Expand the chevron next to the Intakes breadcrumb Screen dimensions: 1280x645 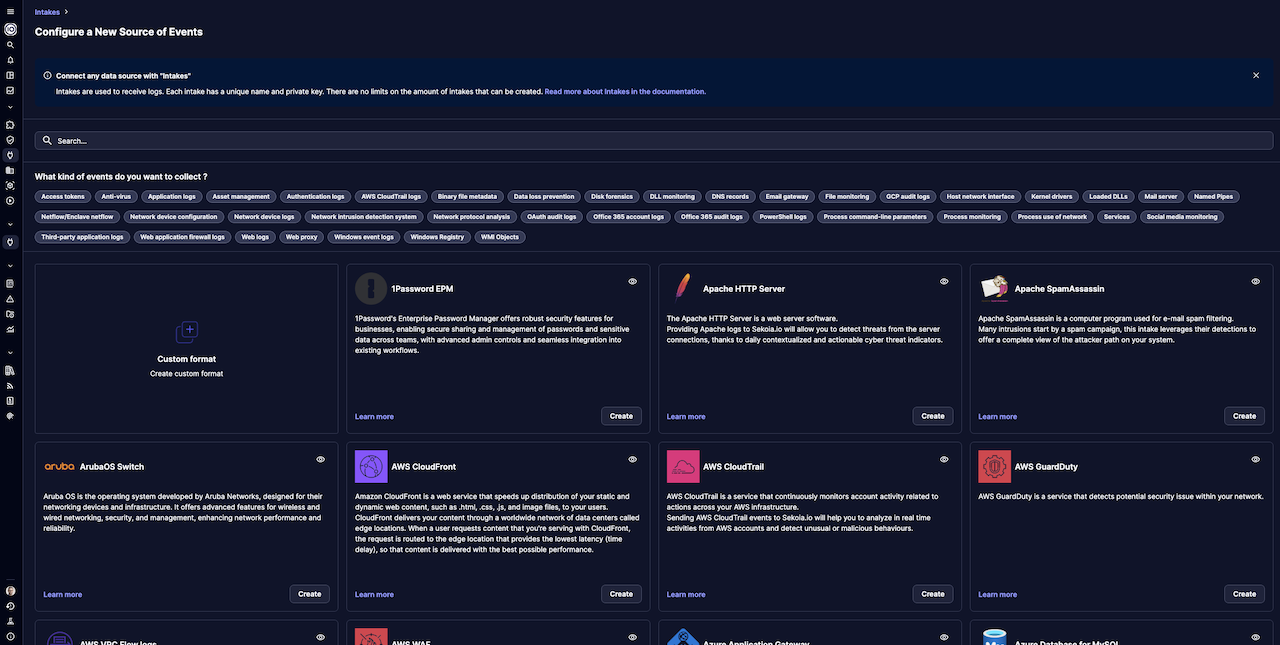click(66, 12)
